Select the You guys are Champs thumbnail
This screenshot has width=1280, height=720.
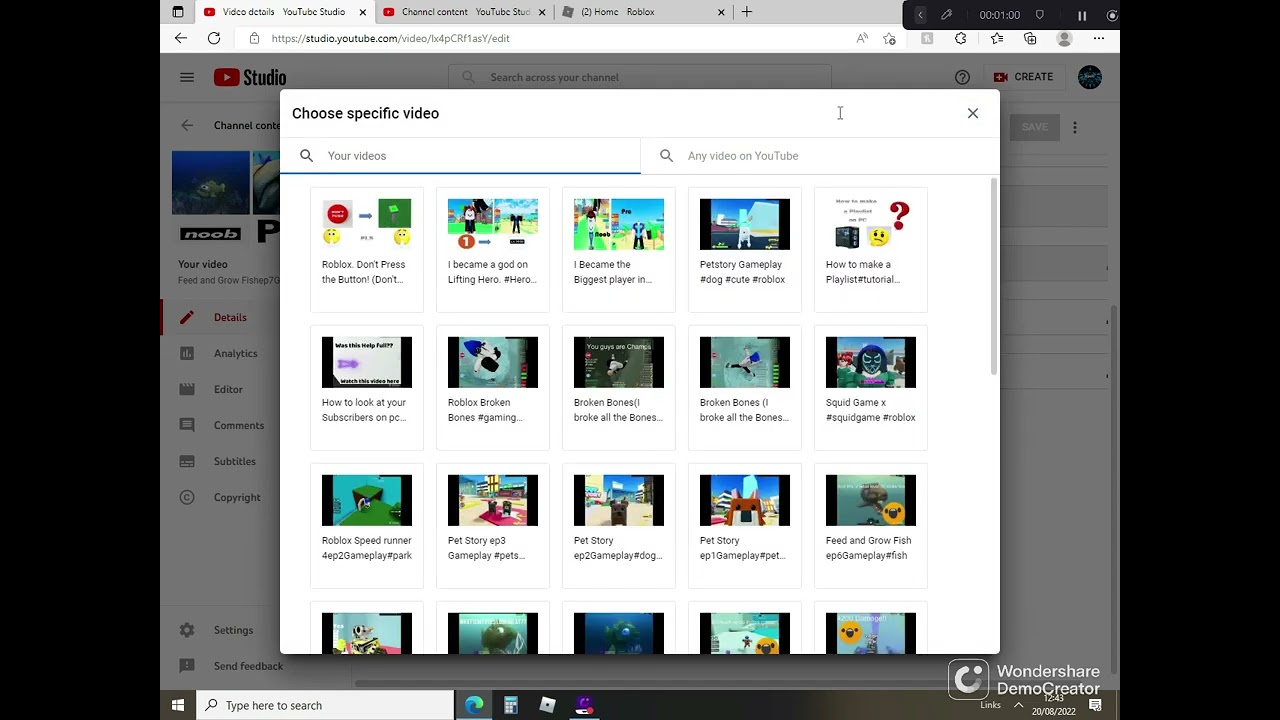click(x=619, y=362)
